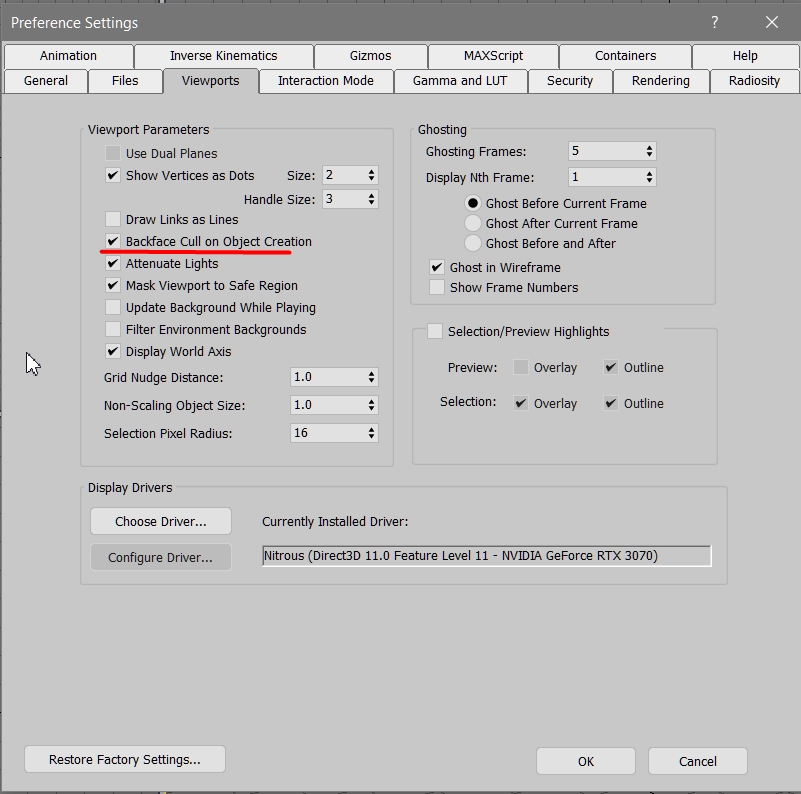Click the Cancel button
Viewport: 801px width, 794px height.
pos(698,761)
